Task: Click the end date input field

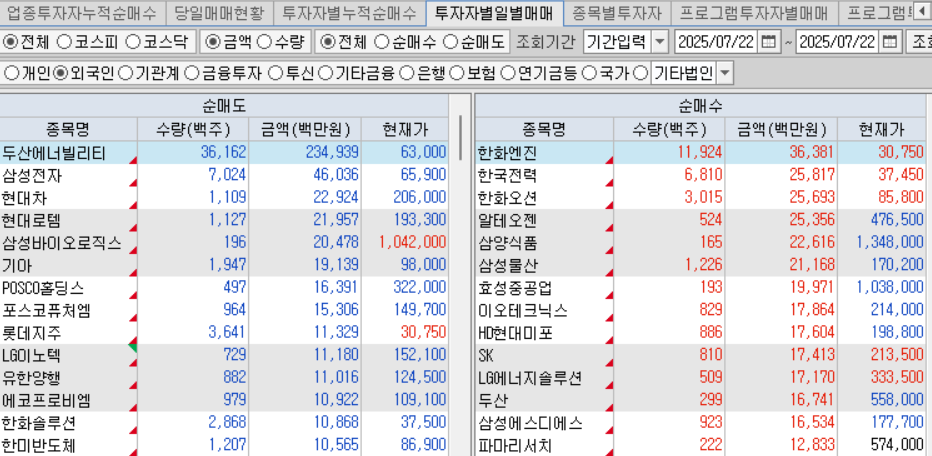Action: tap(838, 42)
